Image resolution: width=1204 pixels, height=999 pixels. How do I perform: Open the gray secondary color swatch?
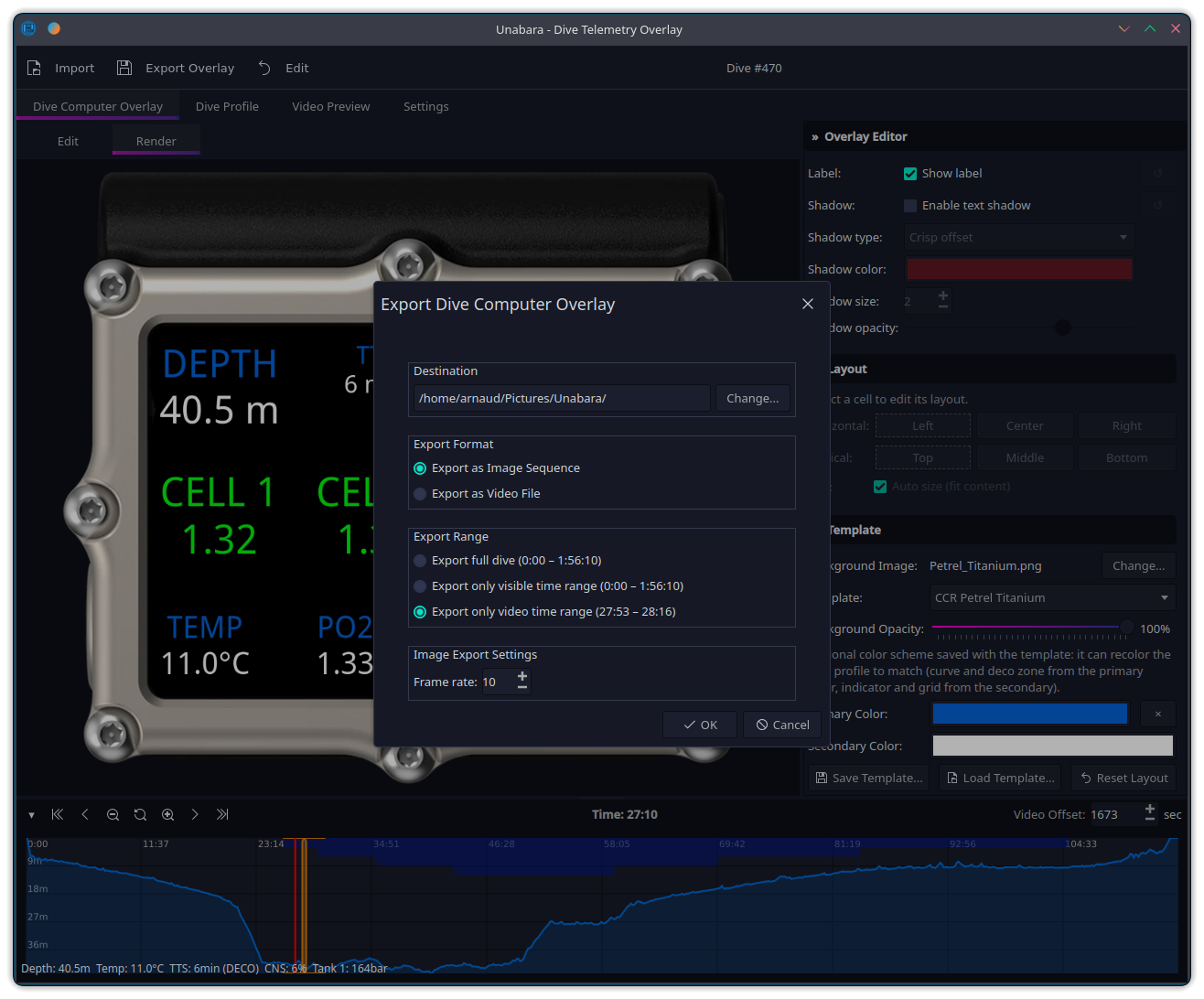(x=1053, y=746)
